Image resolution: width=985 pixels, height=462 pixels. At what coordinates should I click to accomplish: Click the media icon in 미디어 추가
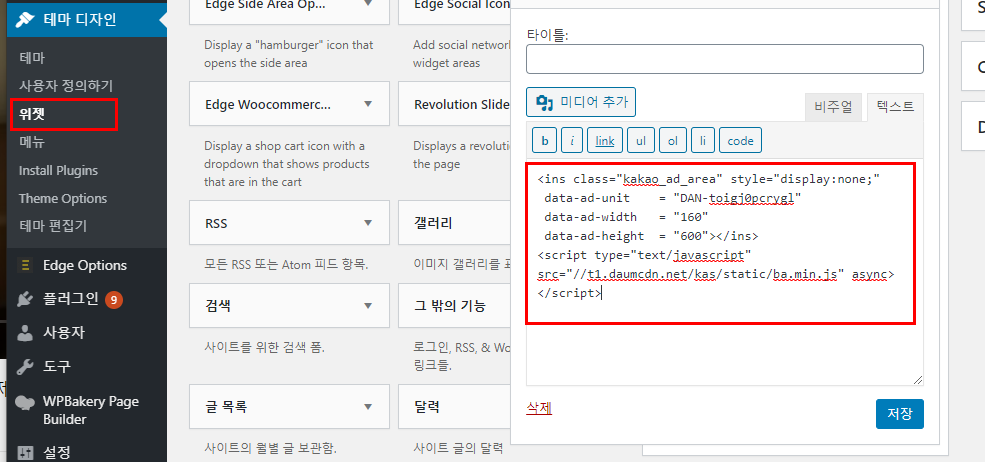[x=544, y=102]
